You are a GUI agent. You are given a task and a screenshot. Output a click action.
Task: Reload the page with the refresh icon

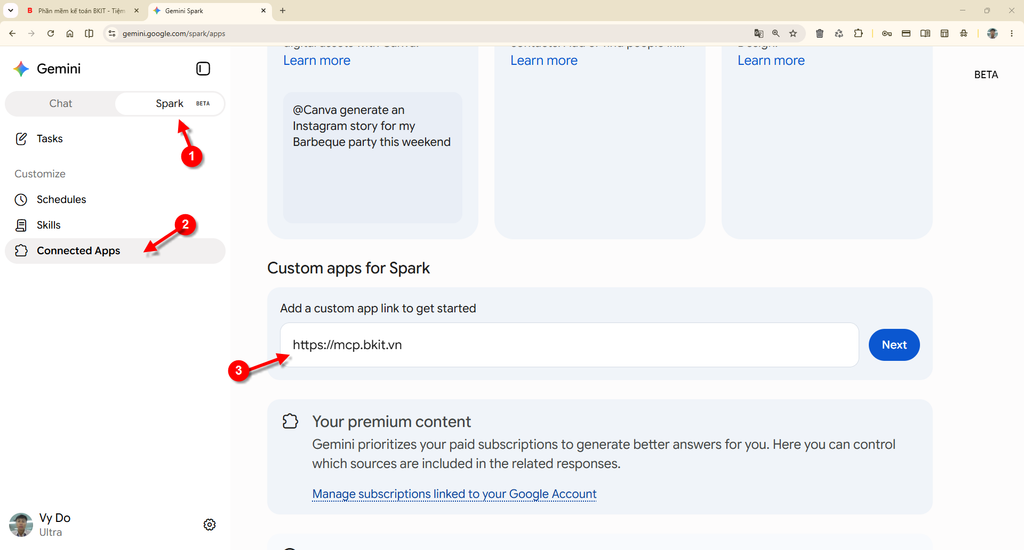click(x=50, y=33)
